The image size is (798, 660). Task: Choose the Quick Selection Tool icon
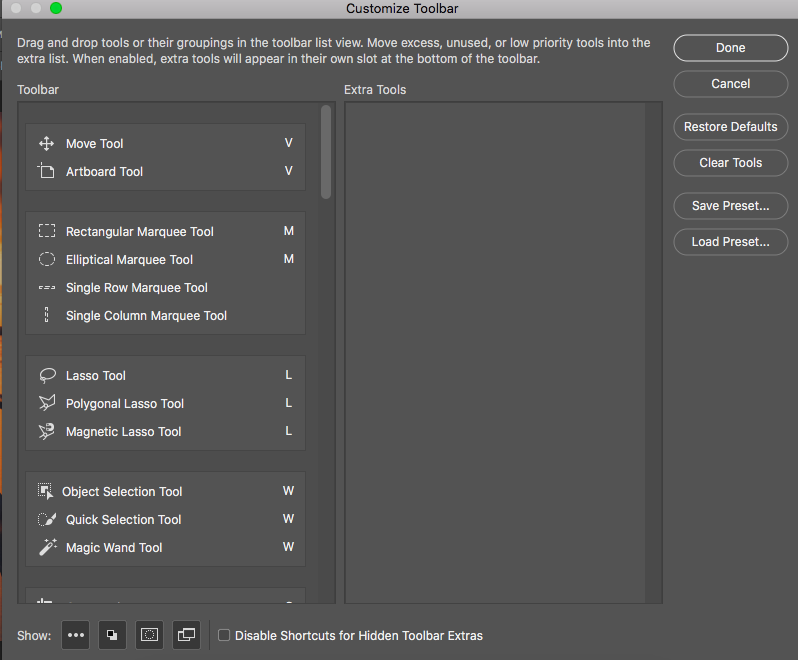point(47,519)
